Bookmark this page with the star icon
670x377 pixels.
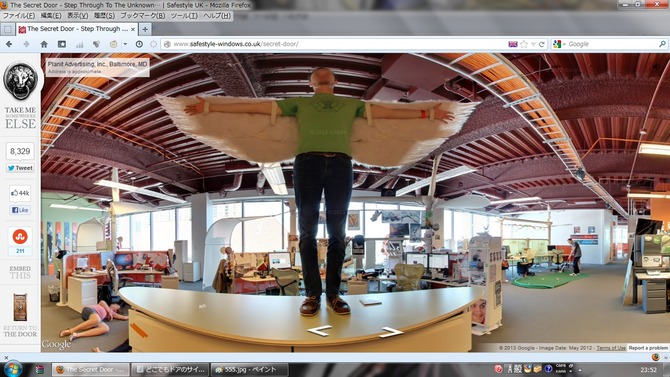point(524,44)
